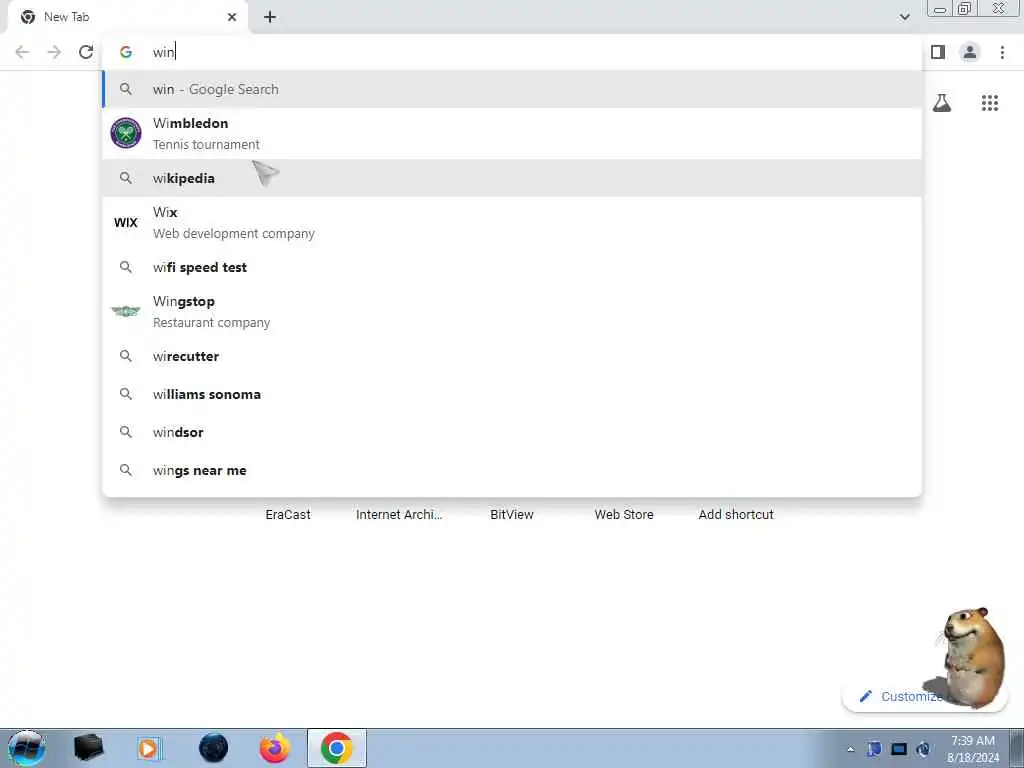
Task: Click the Wimbledon logo icon
Action: pyautogui.click(x=126, y=133)
